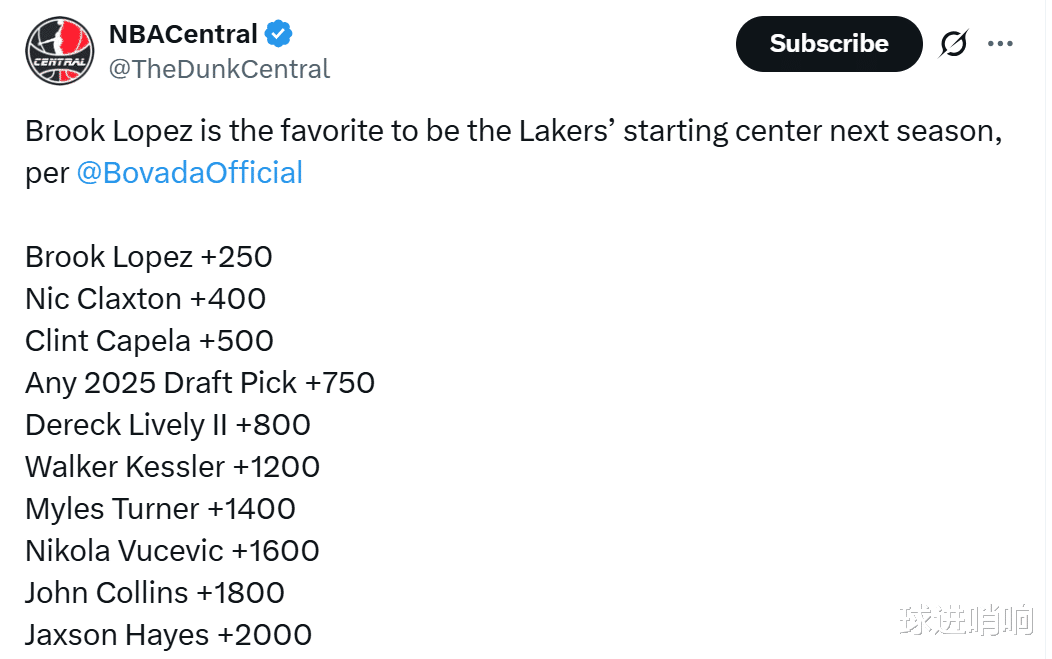Open the Grok explain-post icon

(x=953, y=44)
